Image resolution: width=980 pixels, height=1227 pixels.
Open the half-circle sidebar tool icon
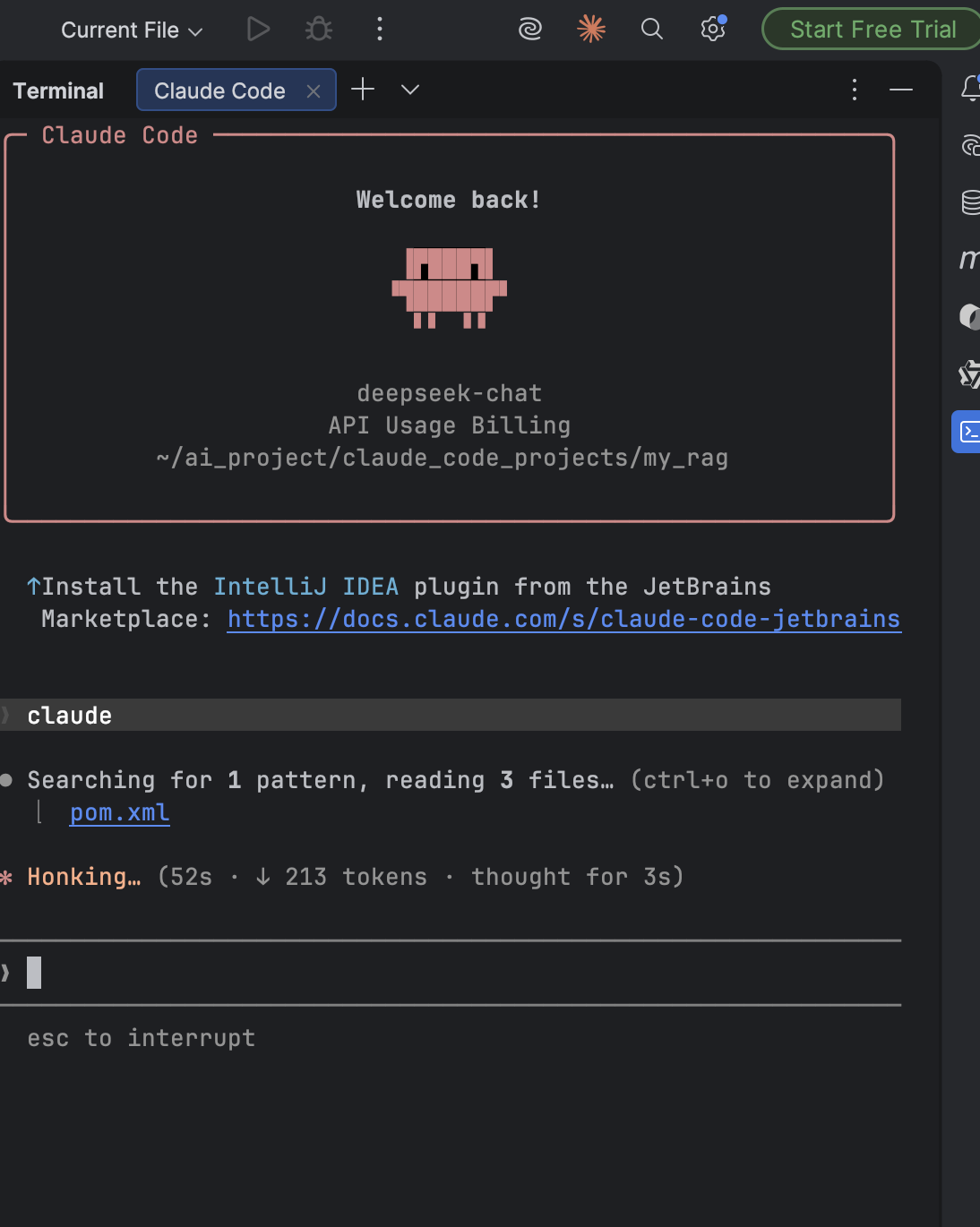pyautogui.click(x=970, y=317)
